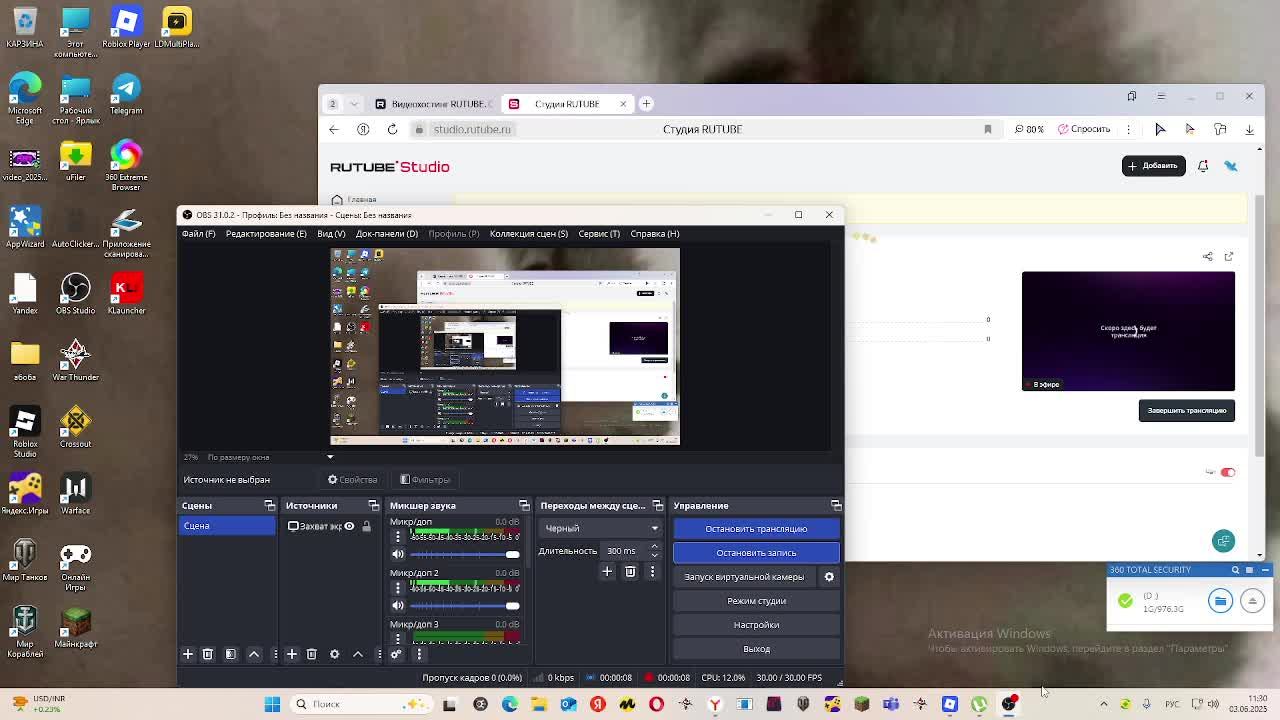Add a new source in the Sources panel
Viewport: 1280px width, 720px height.
click(x=291, y=654)
